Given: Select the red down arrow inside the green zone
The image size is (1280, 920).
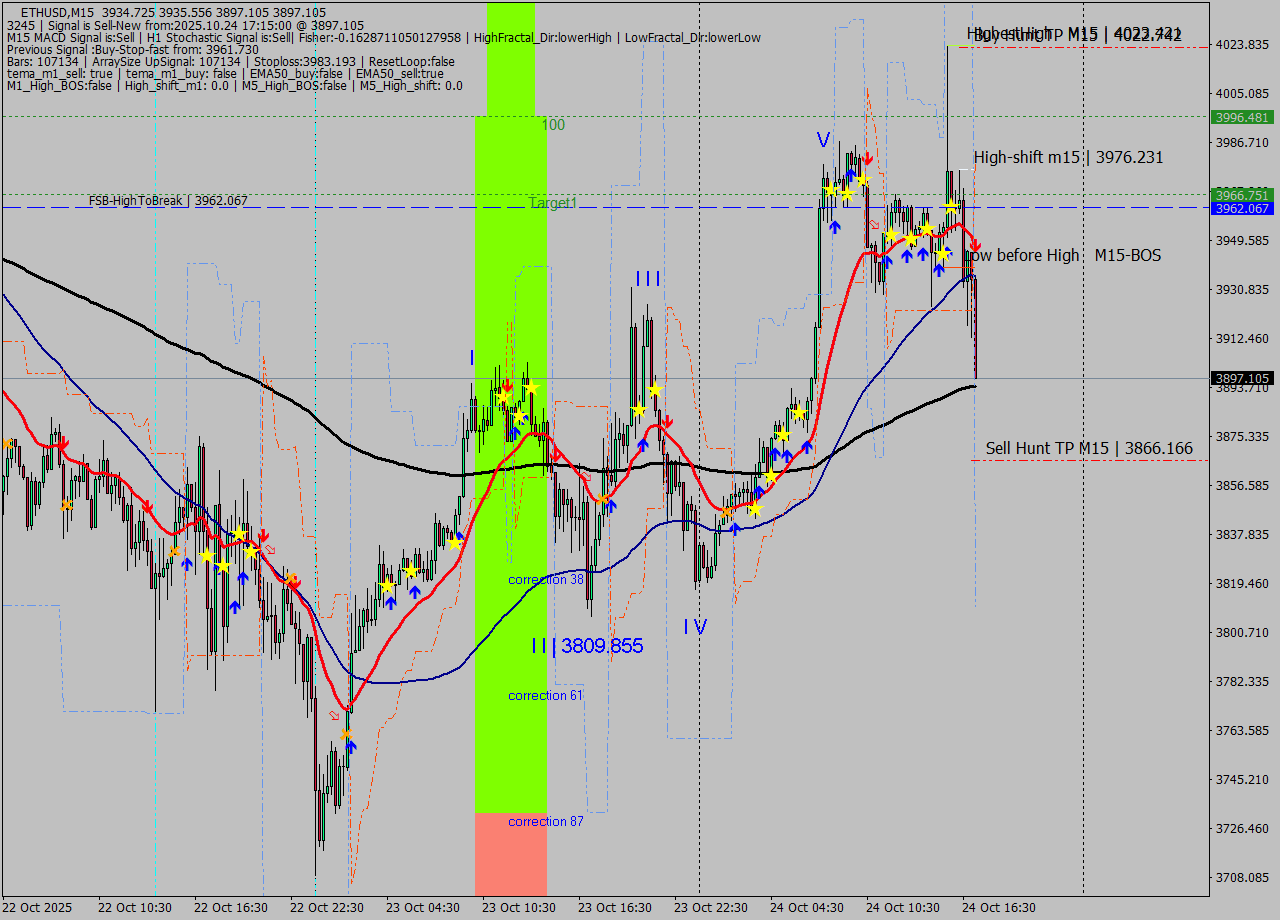Looking at the screenshot, I should point(507,386).
